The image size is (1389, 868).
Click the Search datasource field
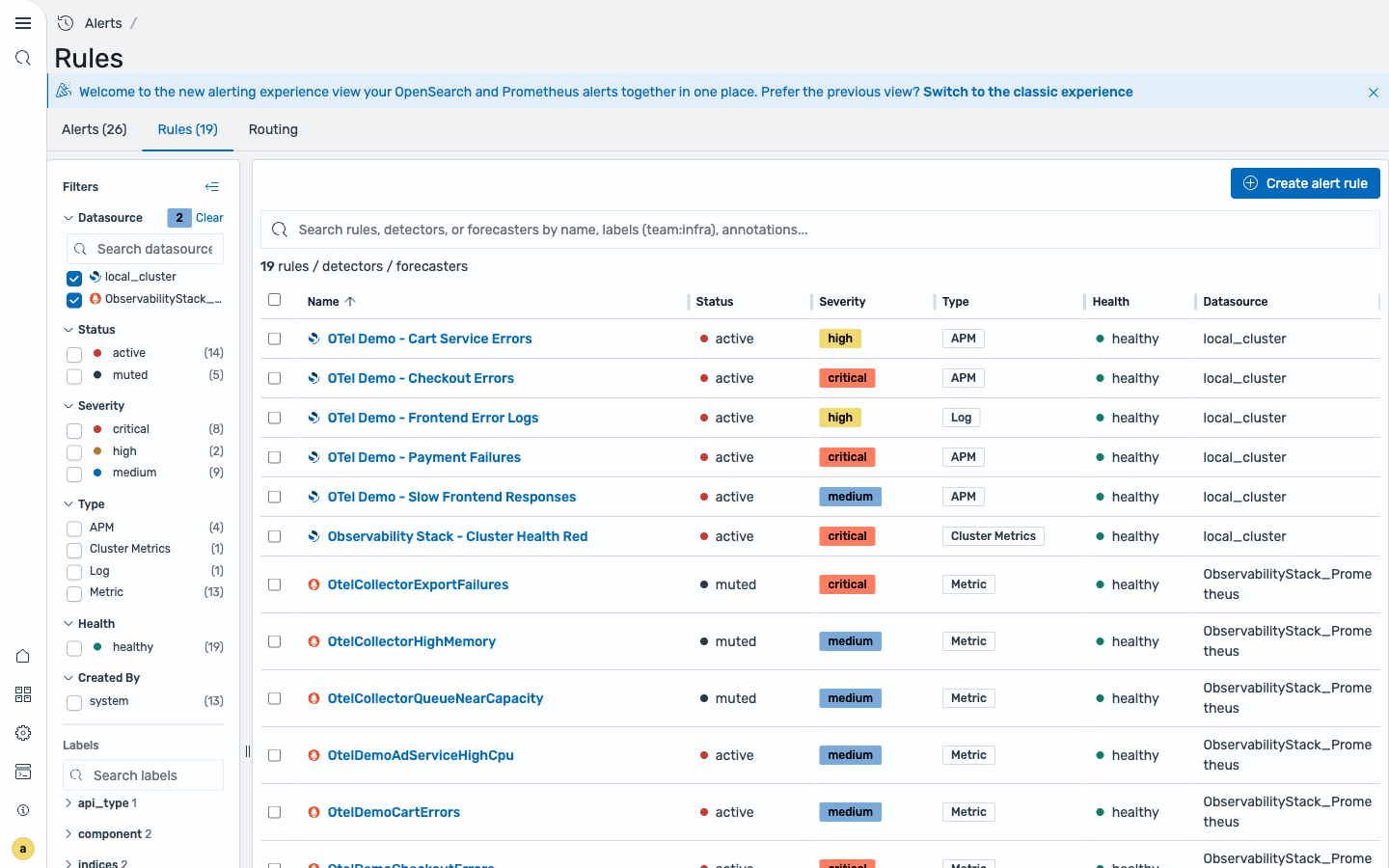[145, 249]
